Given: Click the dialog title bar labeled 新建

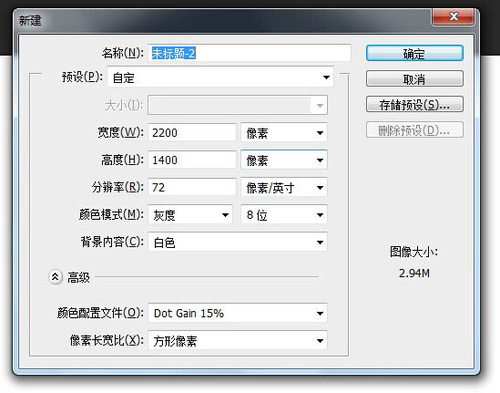Looking at the screenshot, I should (x=223, y=21).
